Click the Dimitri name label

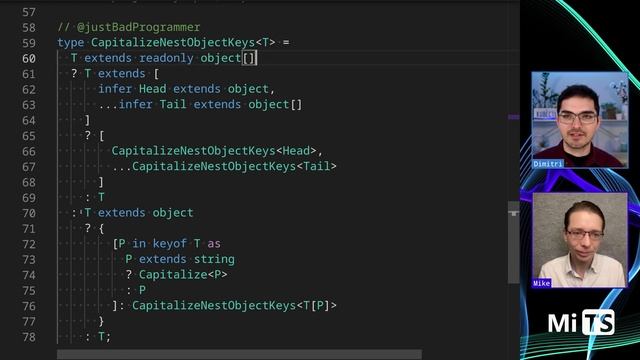(548, 164)
